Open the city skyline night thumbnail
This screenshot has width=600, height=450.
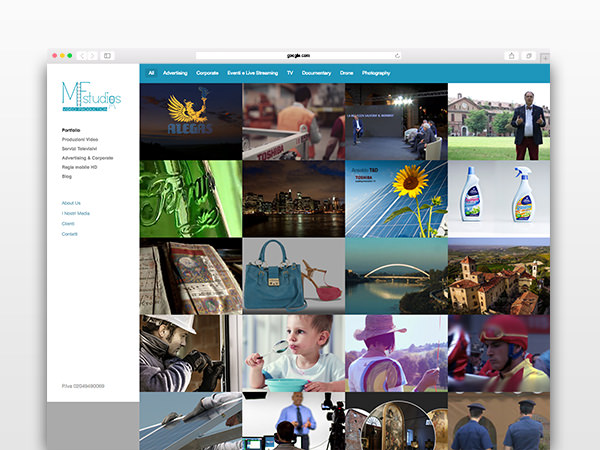pyautogui.click(x=293, y=199)
